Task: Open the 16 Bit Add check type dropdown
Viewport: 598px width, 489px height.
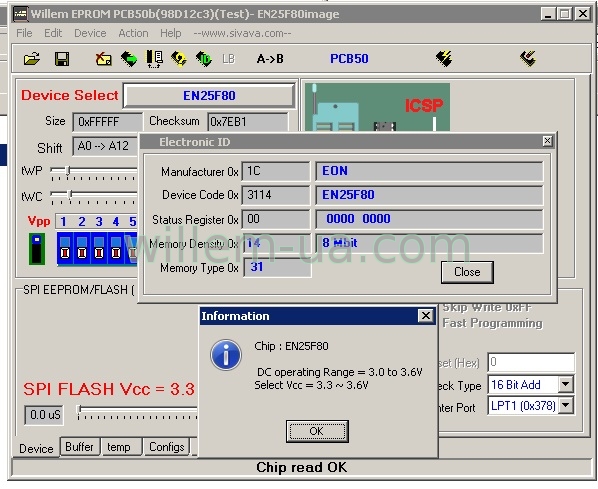Action: coord(566,384)
